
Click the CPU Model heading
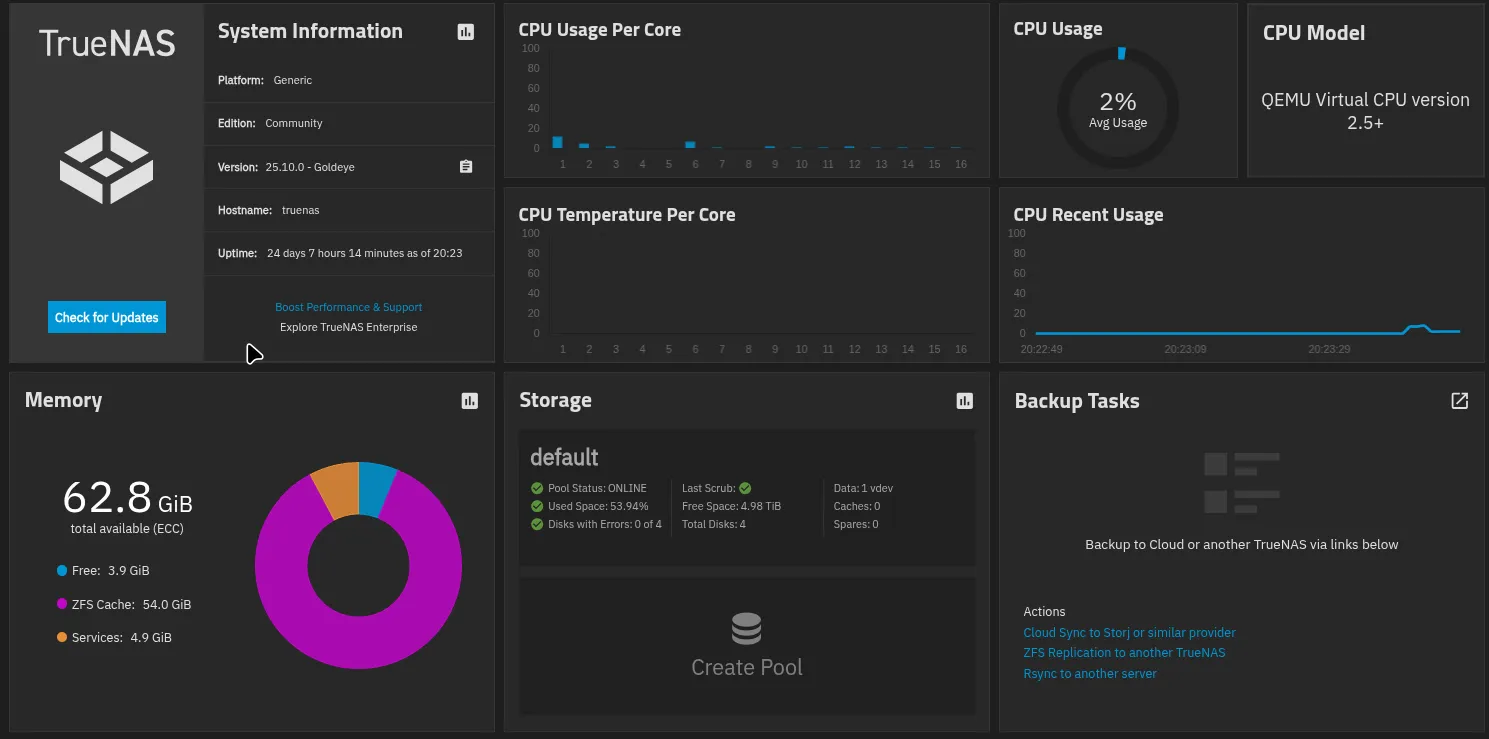[x=1313, y=33]
